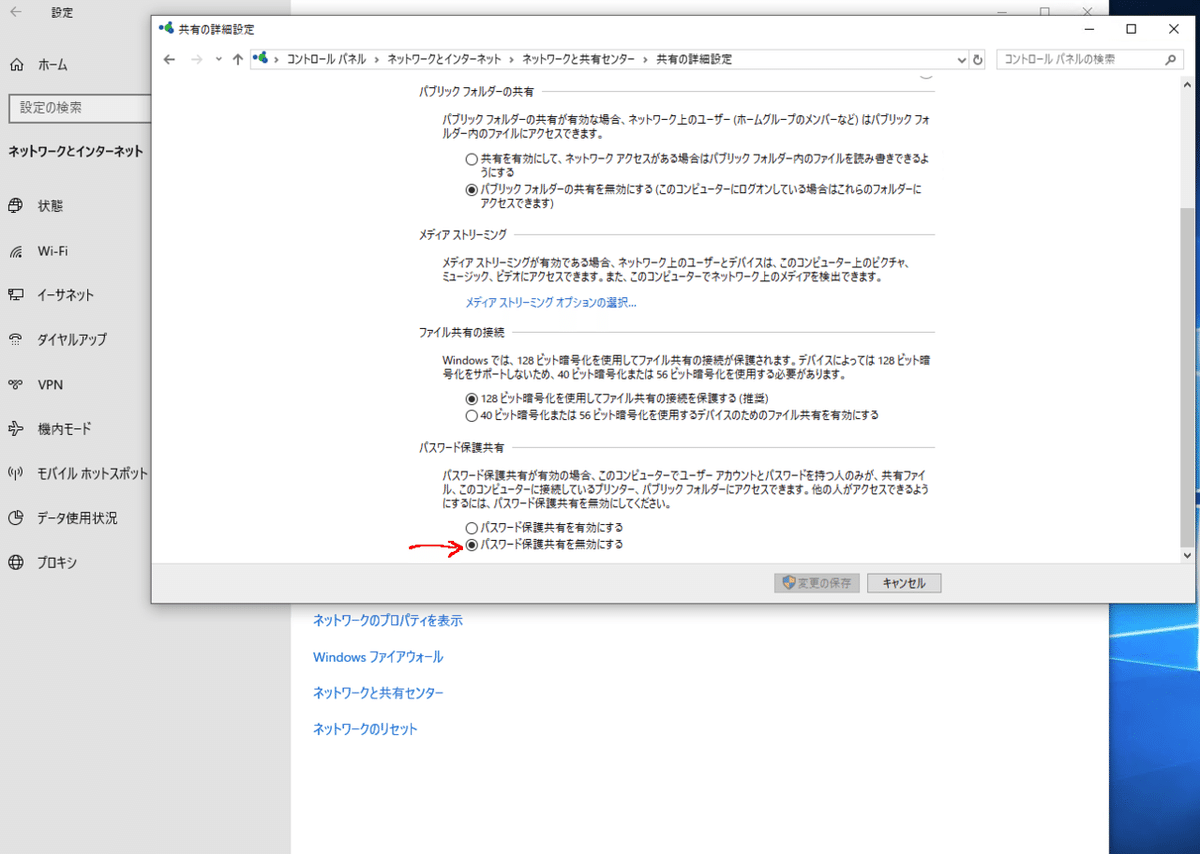This screenshot has width=1200, height=854.
Task: Refresh the control panel address bar
Action: click(x=977, y=59)
